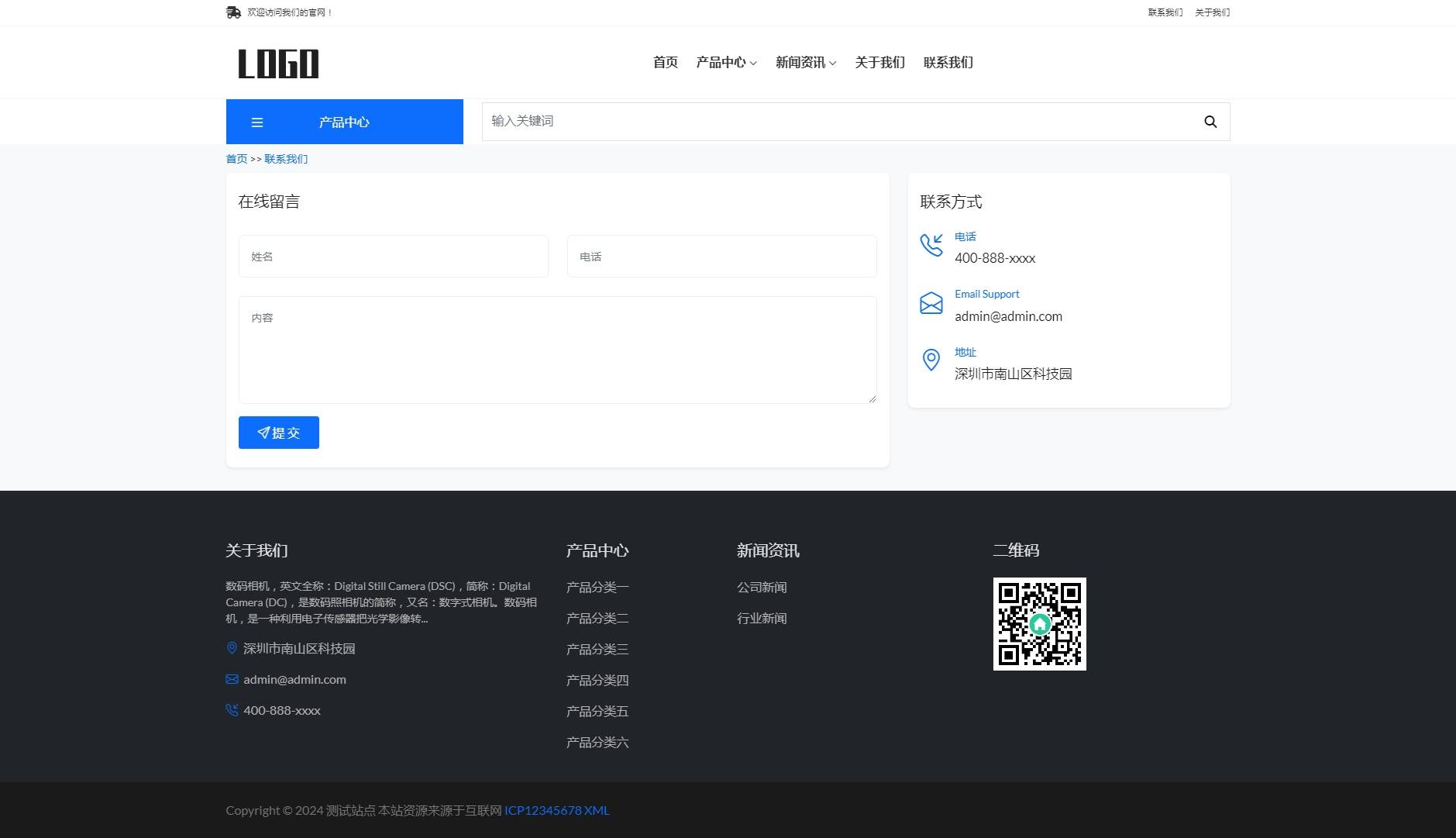Click the 姓名 name input field
The height and width of the screenshot is (838, 1456).
click(x=392, y=256)
